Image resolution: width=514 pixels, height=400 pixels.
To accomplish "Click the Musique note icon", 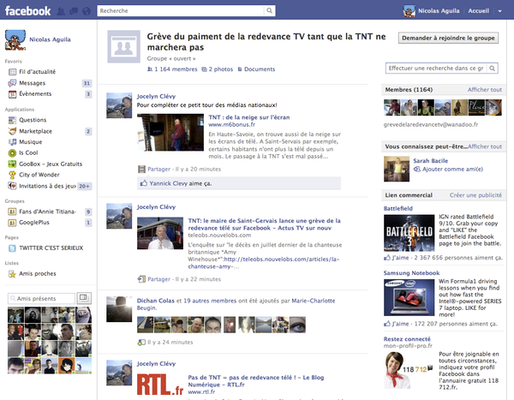I will tap(12, 142).
